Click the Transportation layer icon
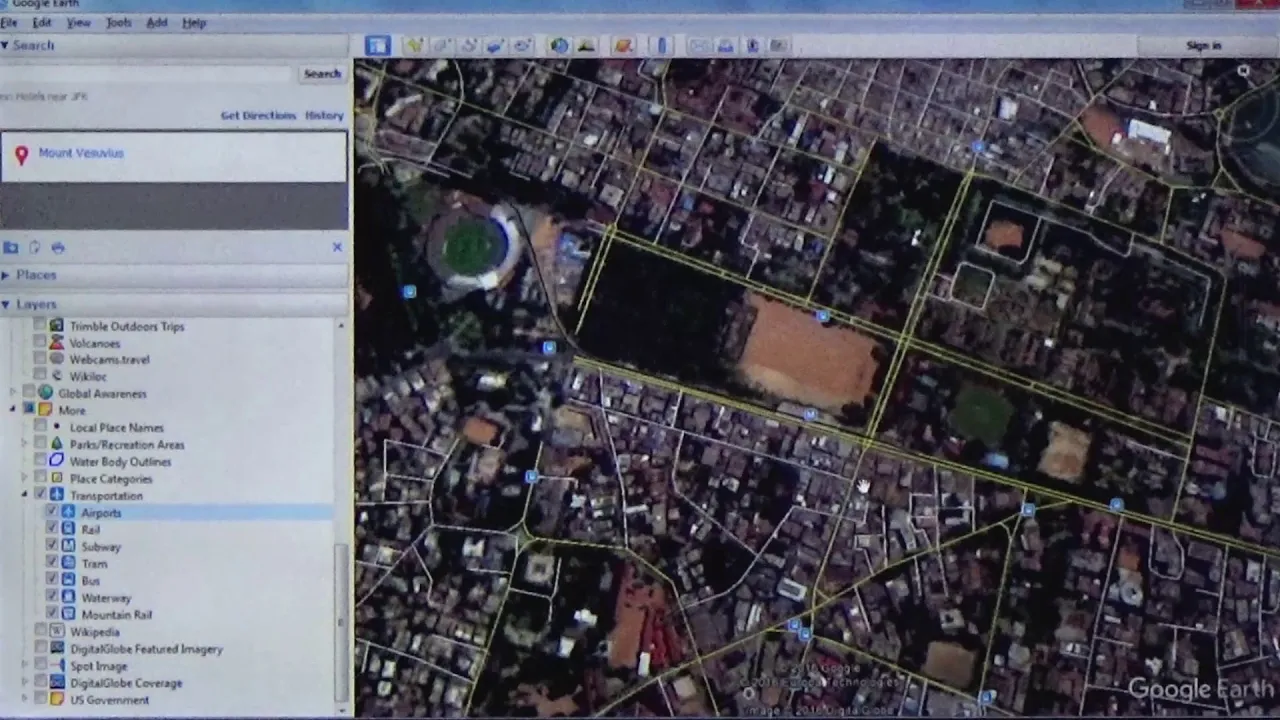The width and height of the screenshot is (1280, 720). (57, 495)
